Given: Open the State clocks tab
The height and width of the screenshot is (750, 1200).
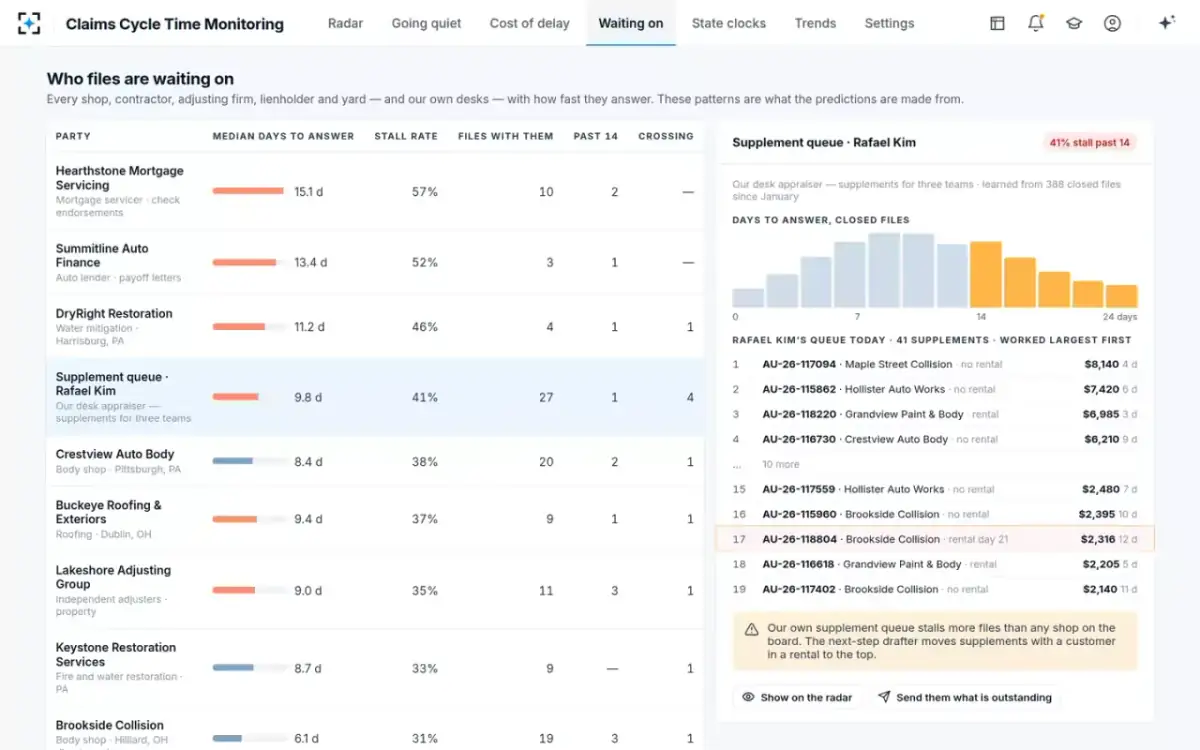Looking at the screenshot, I should pos(729,23).
